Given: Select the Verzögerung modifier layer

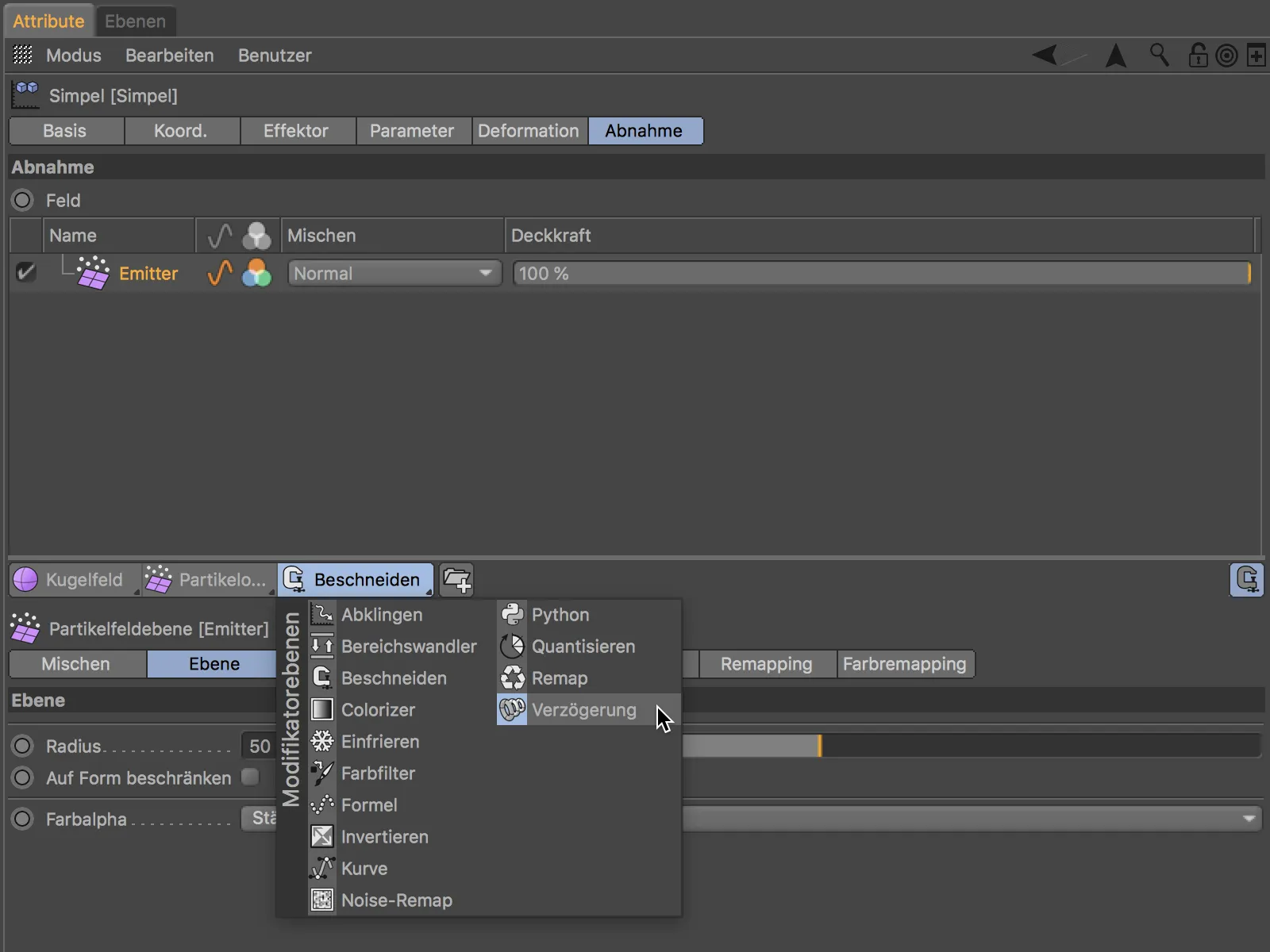Looking at the screenshot, I should [x=588, y=710].
